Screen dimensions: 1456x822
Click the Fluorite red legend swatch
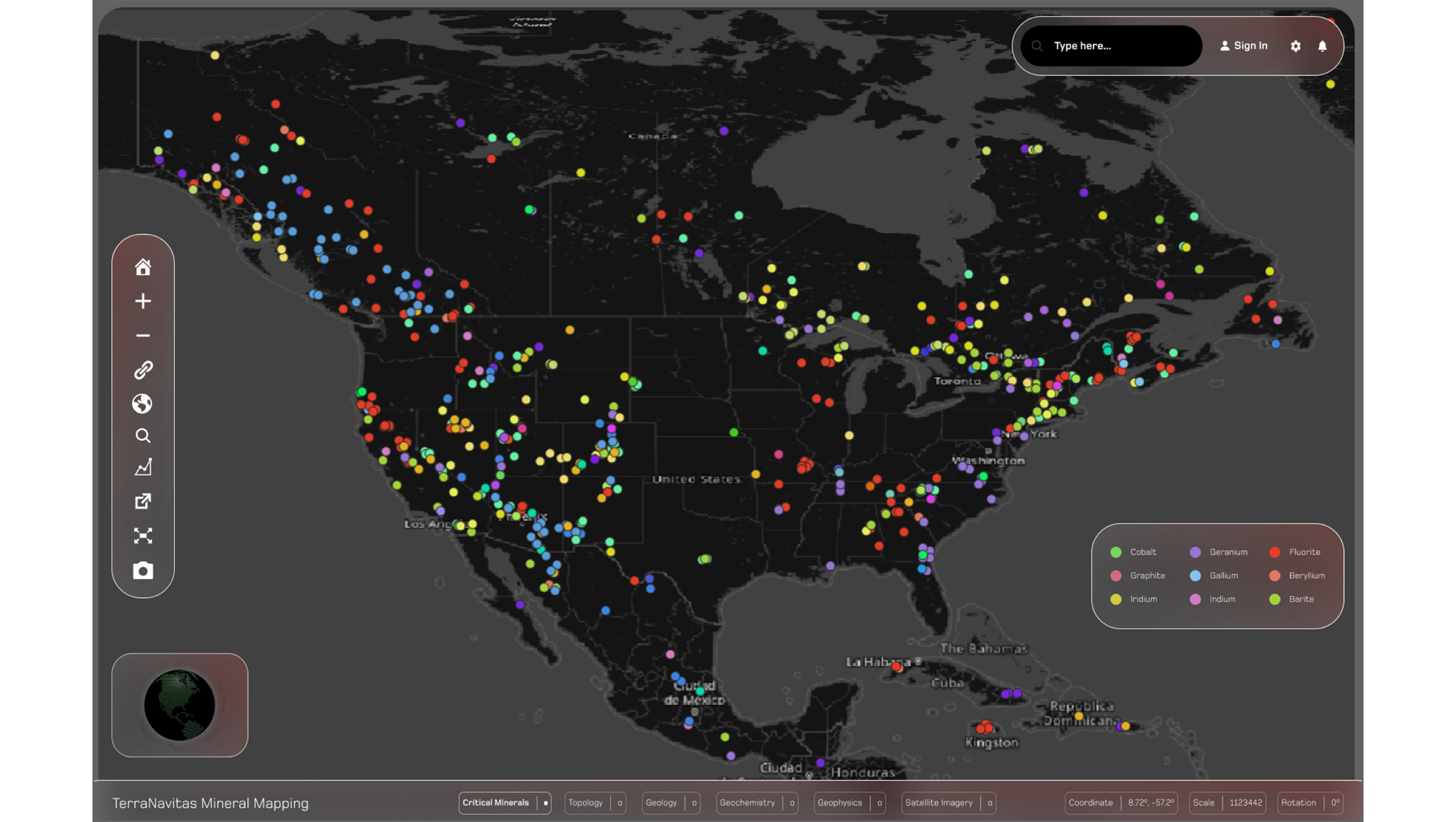[x=1275, y=552]
